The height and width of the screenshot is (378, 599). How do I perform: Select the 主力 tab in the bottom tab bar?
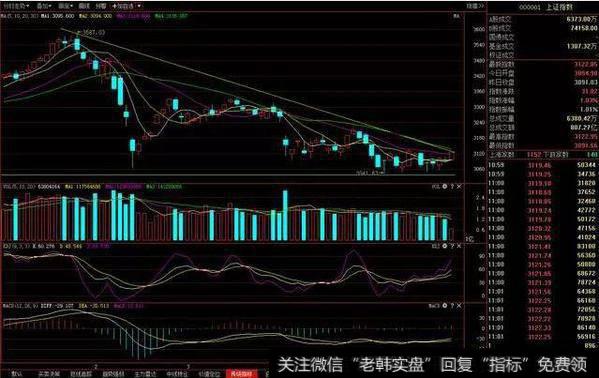(145, 374)
